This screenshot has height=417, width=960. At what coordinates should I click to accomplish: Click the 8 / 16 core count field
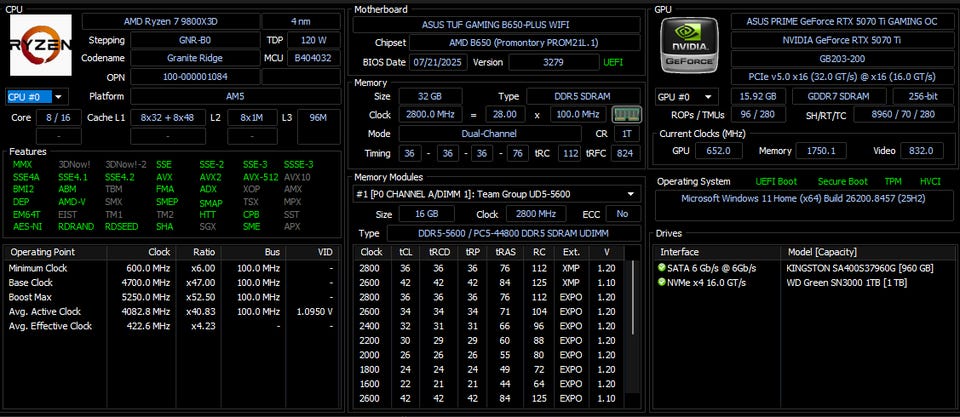click(58, 118)
